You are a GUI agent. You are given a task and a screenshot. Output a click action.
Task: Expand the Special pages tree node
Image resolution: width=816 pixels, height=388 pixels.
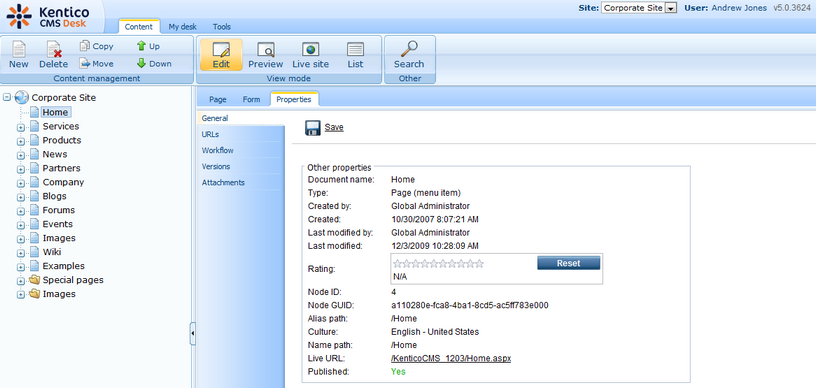21,281
